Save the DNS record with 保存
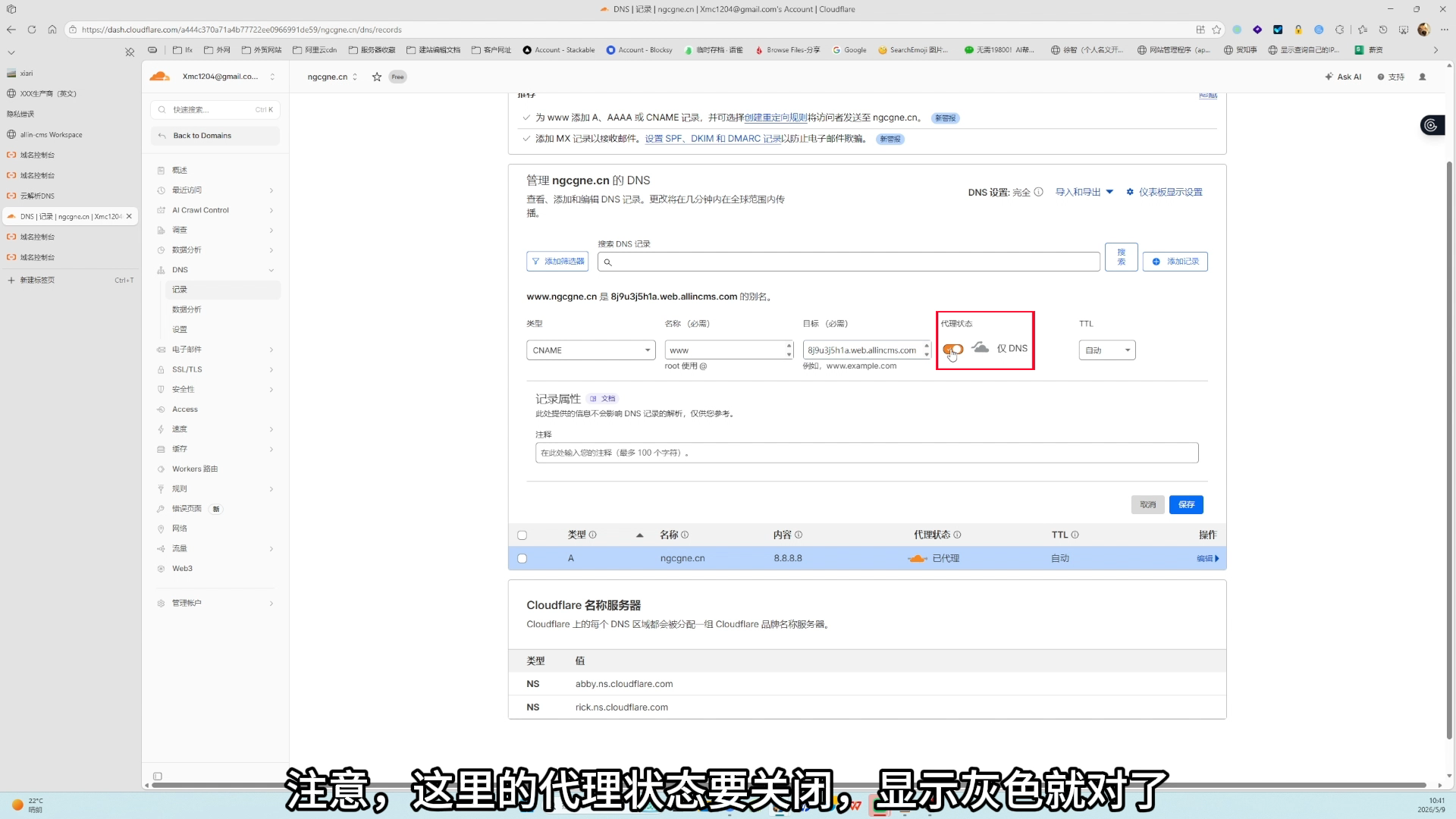The height and width of the screenshot is (819, 1456). [1186, 504]
